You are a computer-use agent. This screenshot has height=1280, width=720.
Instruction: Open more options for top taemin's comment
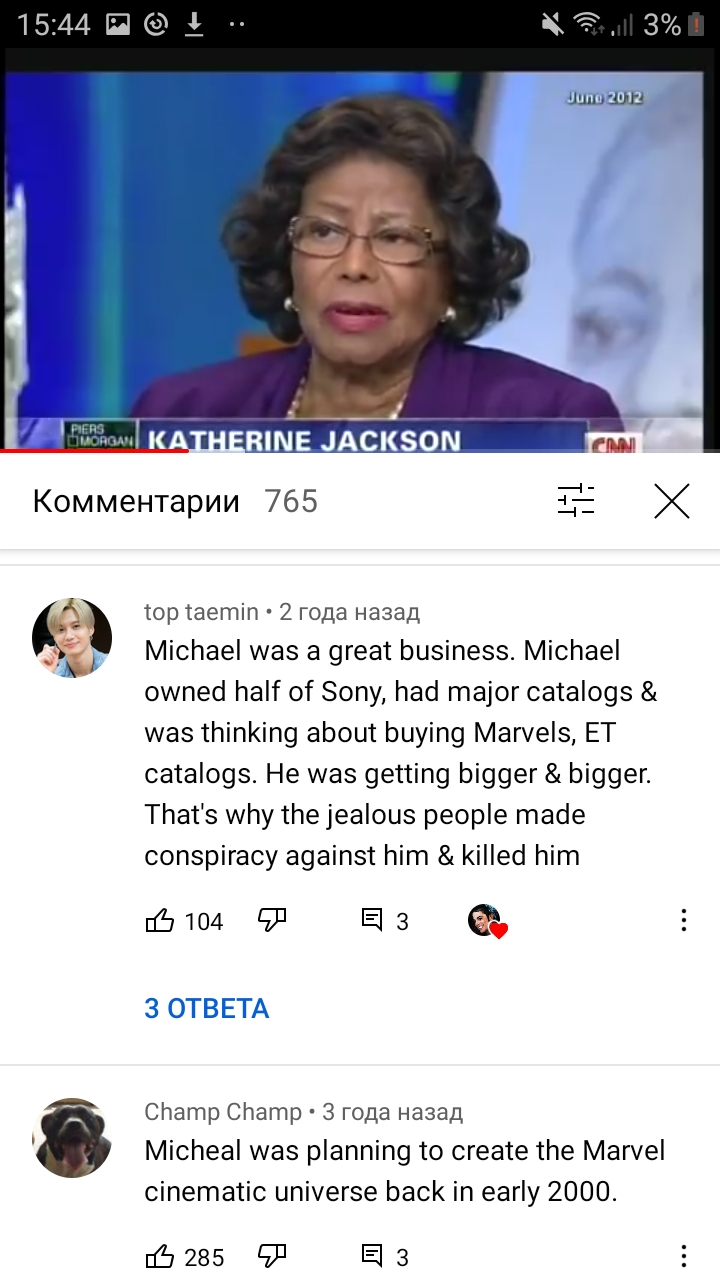pos(684,921)
